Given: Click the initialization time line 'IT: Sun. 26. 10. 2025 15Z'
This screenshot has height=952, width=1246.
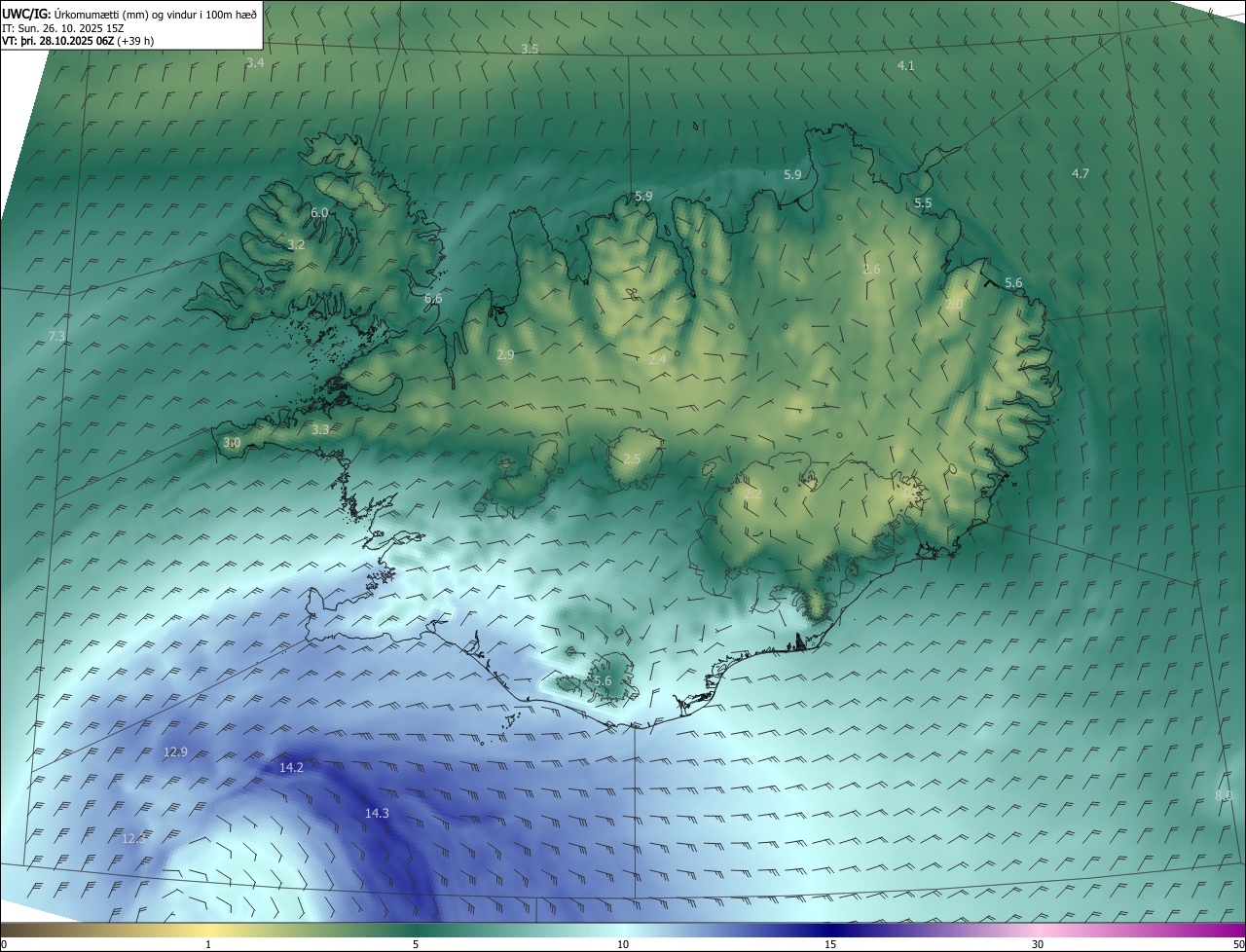Looking at the screenshot, I should pos(63,28).
